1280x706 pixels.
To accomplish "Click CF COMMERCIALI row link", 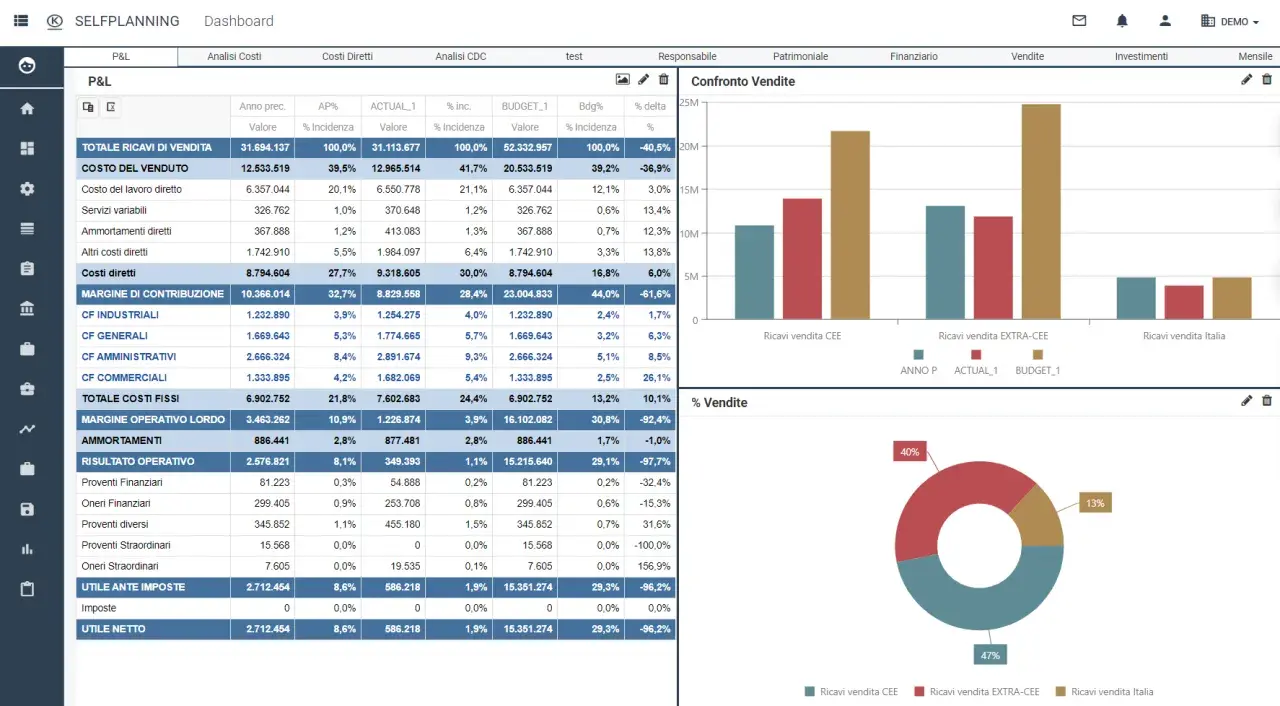I will coord(124,378).
